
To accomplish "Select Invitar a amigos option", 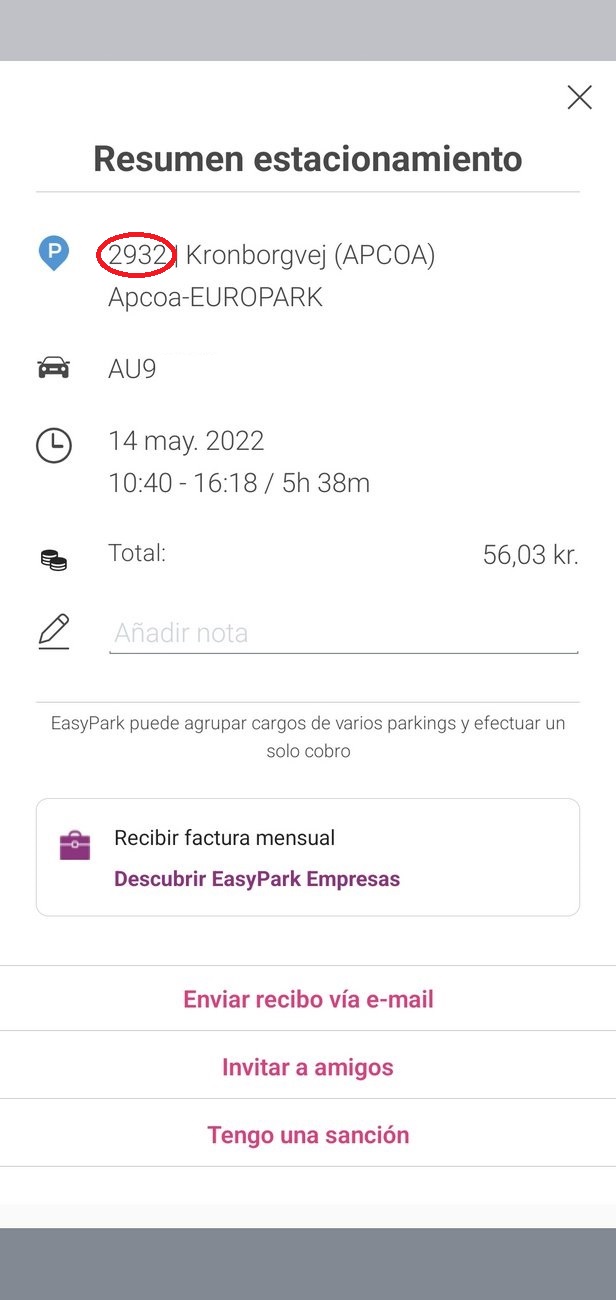I will point(308,1067).
